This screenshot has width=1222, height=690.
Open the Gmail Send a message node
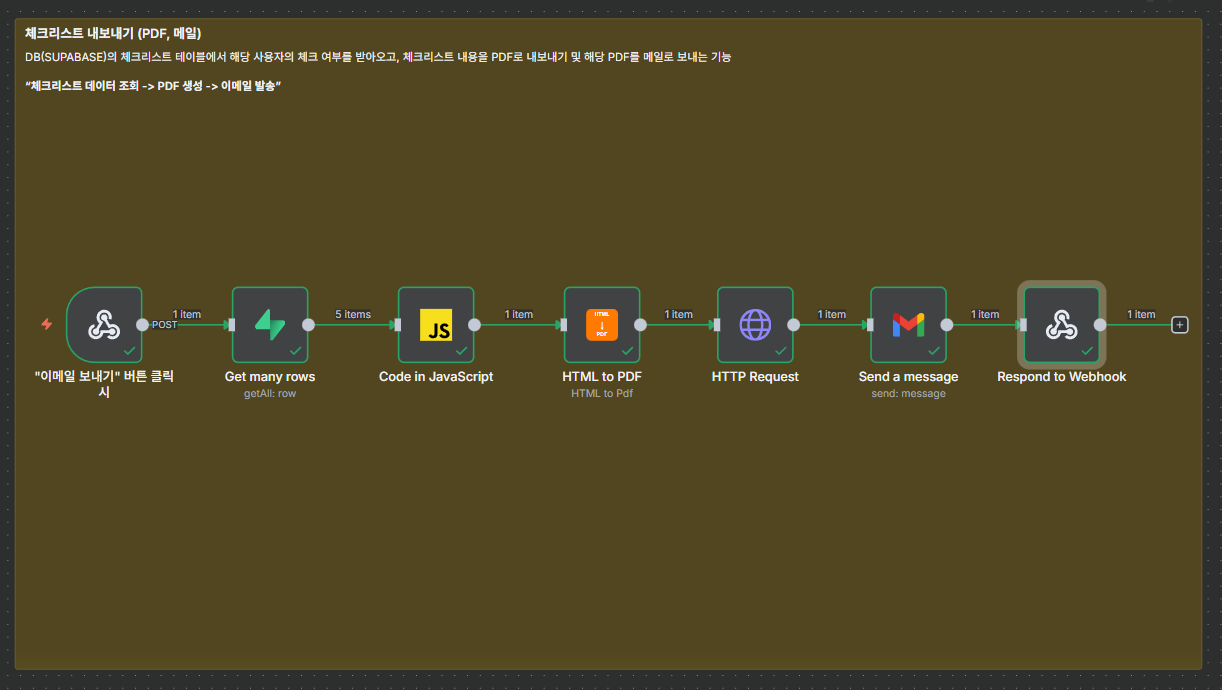[x=908, y=324]
